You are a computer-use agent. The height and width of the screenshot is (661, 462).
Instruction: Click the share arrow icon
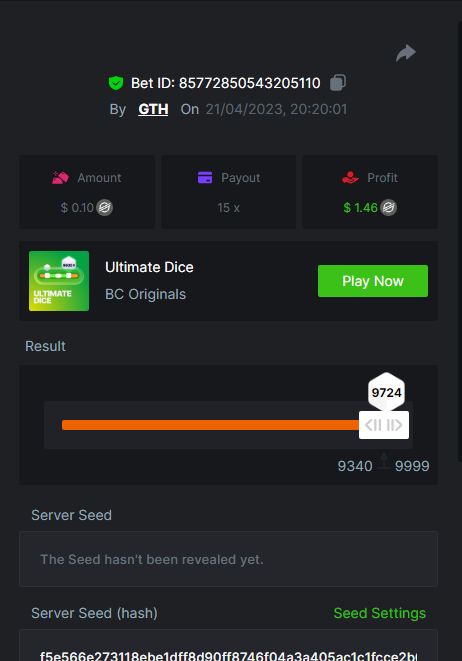click(406, 53)
